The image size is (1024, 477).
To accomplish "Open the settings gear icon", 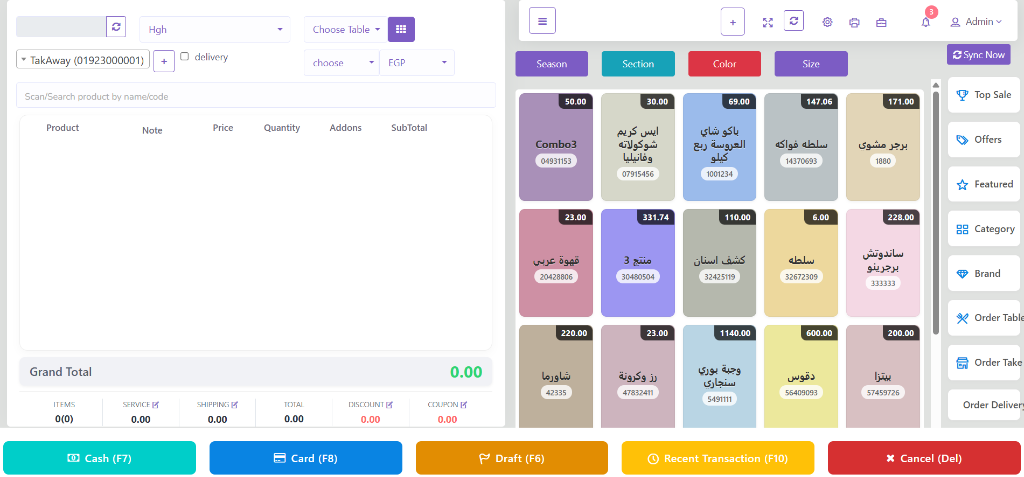I will [827, 21].
